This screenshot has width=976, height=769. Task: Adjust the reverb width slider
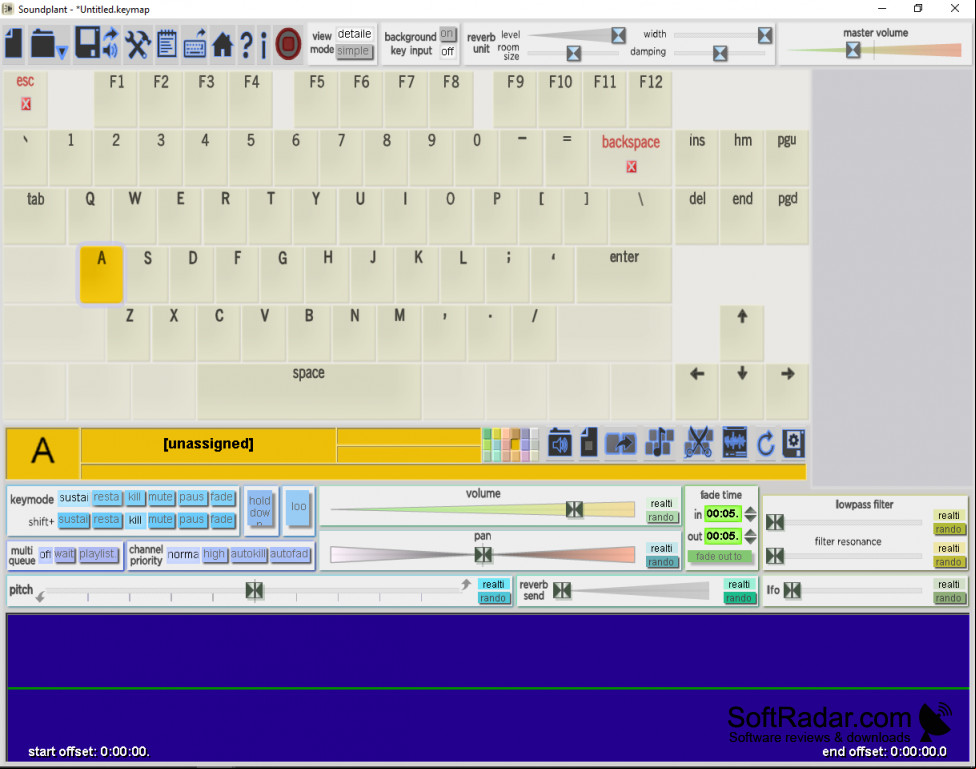[x=765, y=35]
